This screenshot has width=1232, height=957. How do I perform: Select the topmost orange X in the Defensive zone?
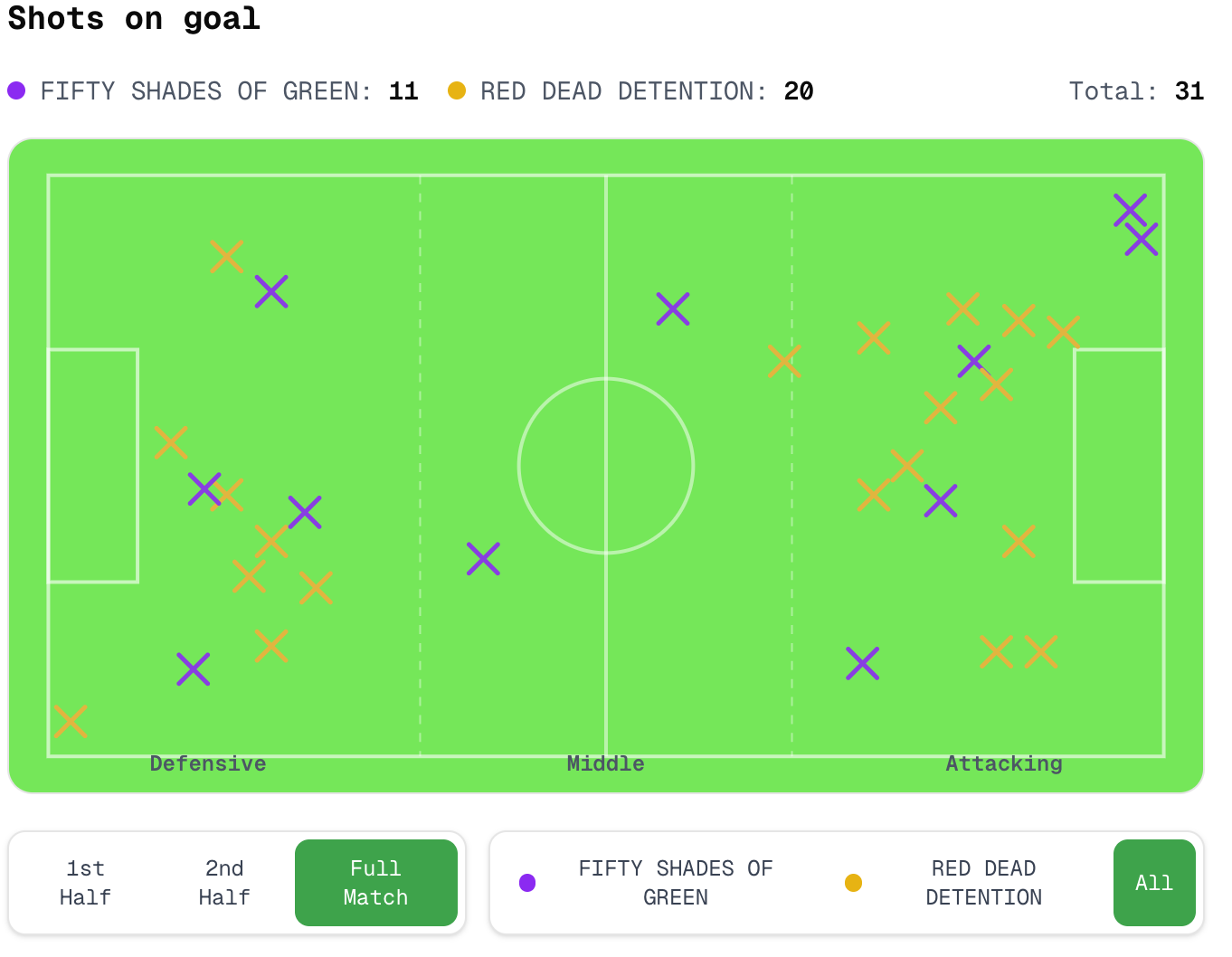tap(227, 258)
